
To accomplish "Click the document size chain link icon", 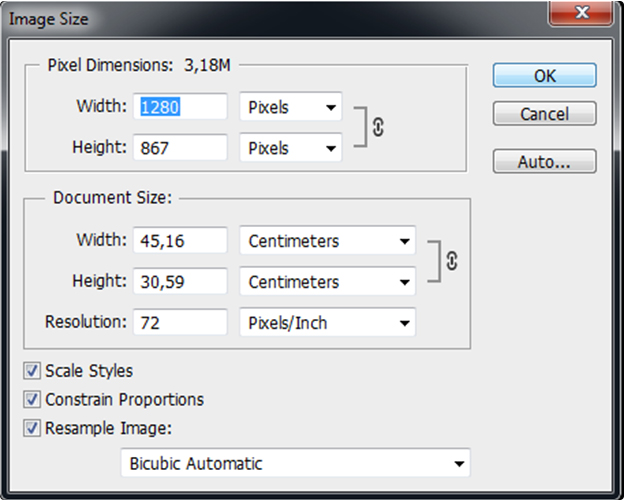I will pos(451,261).
